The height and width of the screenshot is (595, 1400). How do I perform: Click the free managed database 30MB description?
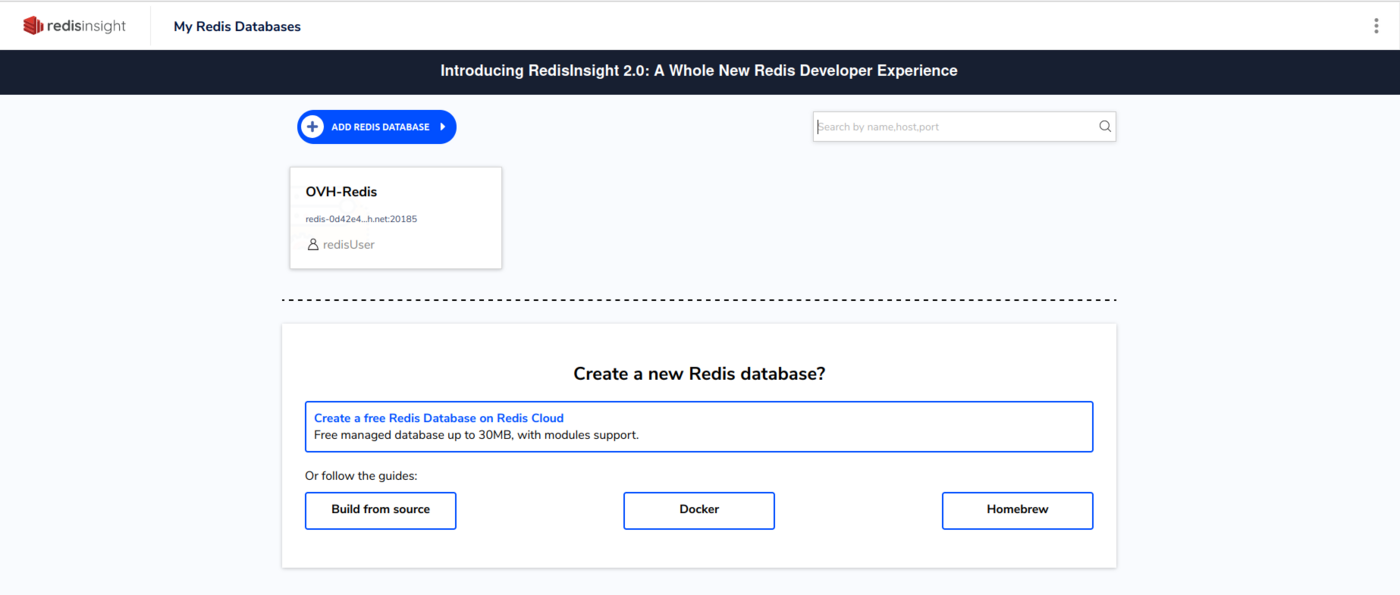(476, 436)
